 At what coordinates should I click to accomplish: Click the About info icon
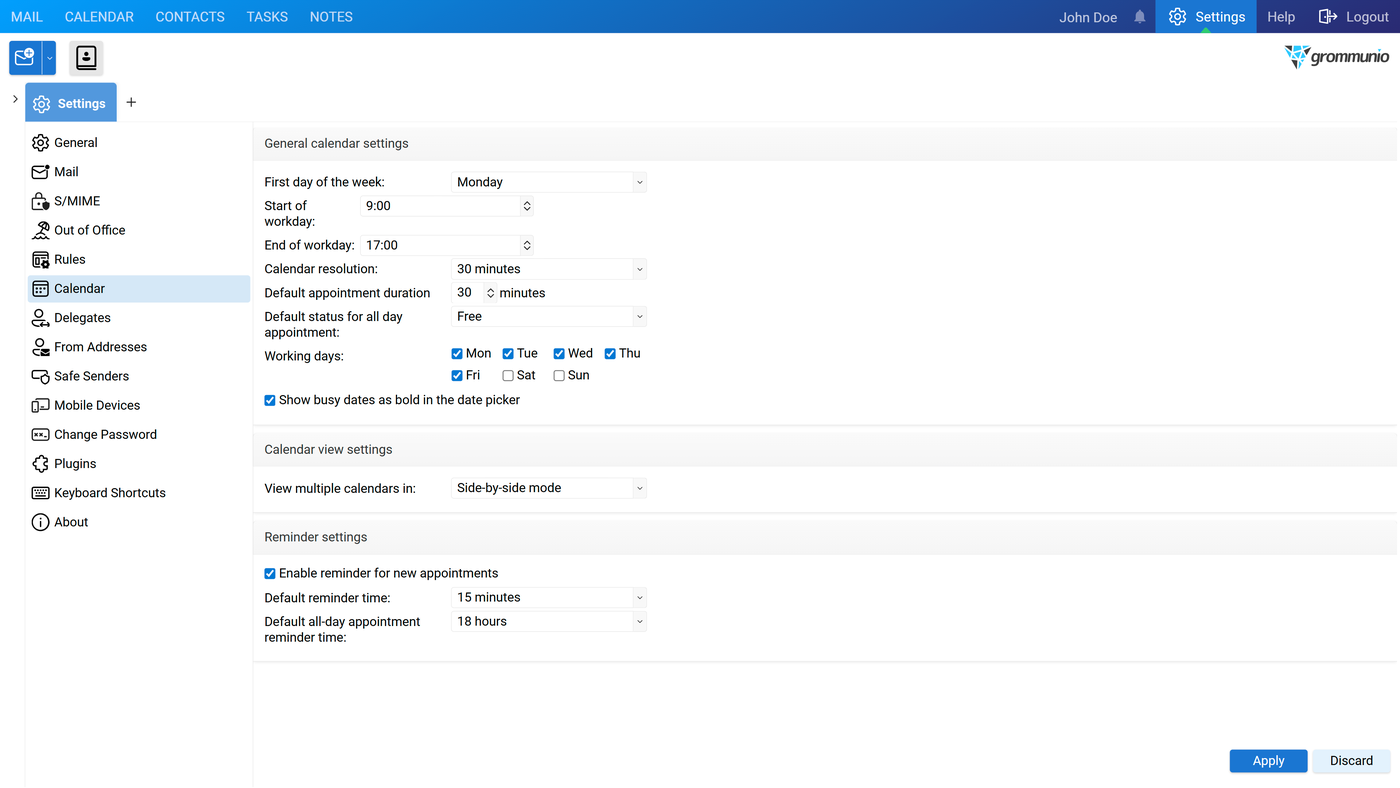coord(40,522)
